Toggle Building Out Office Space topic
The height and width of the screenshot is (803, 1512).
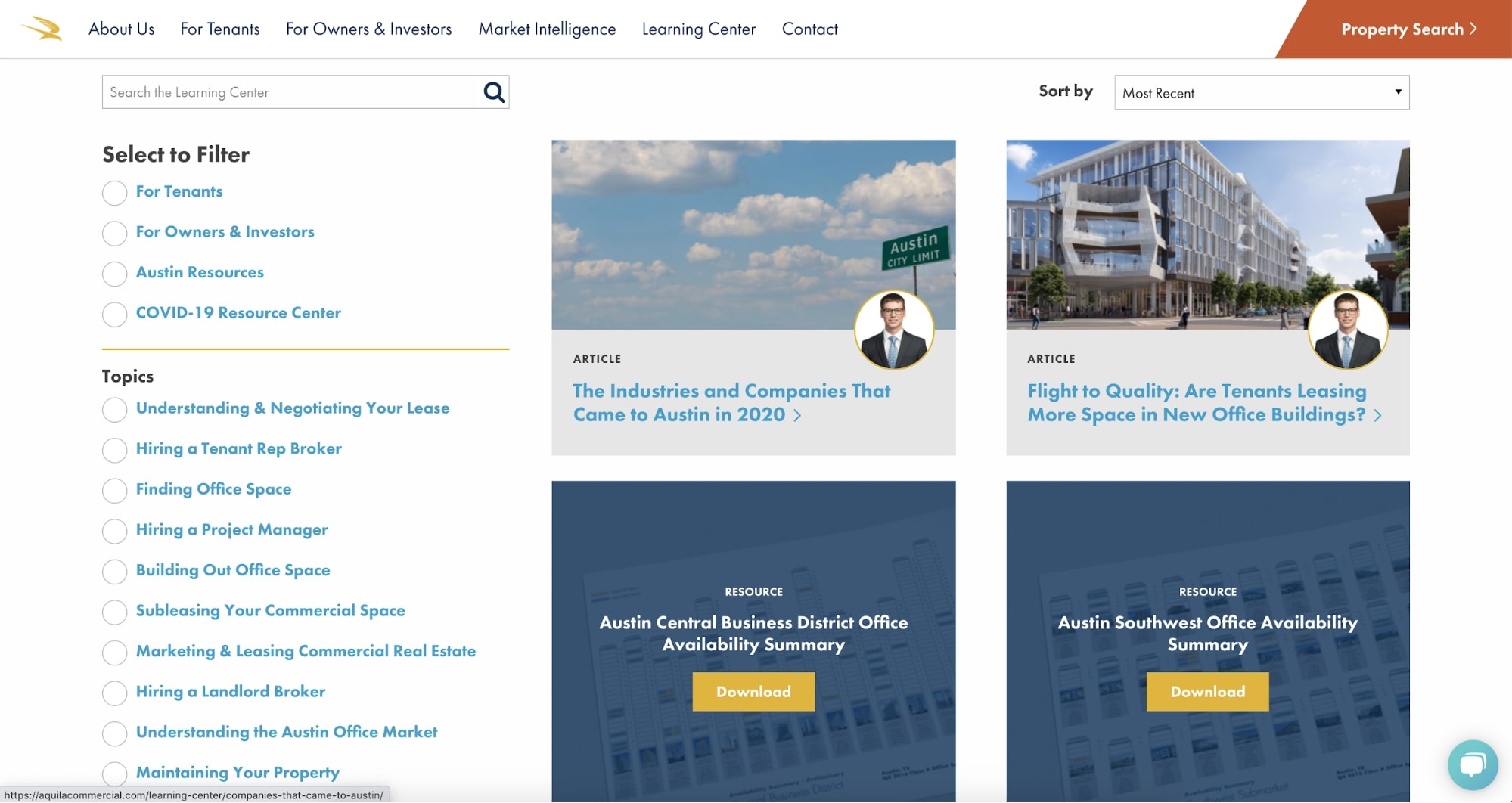[x=114, y=572]
